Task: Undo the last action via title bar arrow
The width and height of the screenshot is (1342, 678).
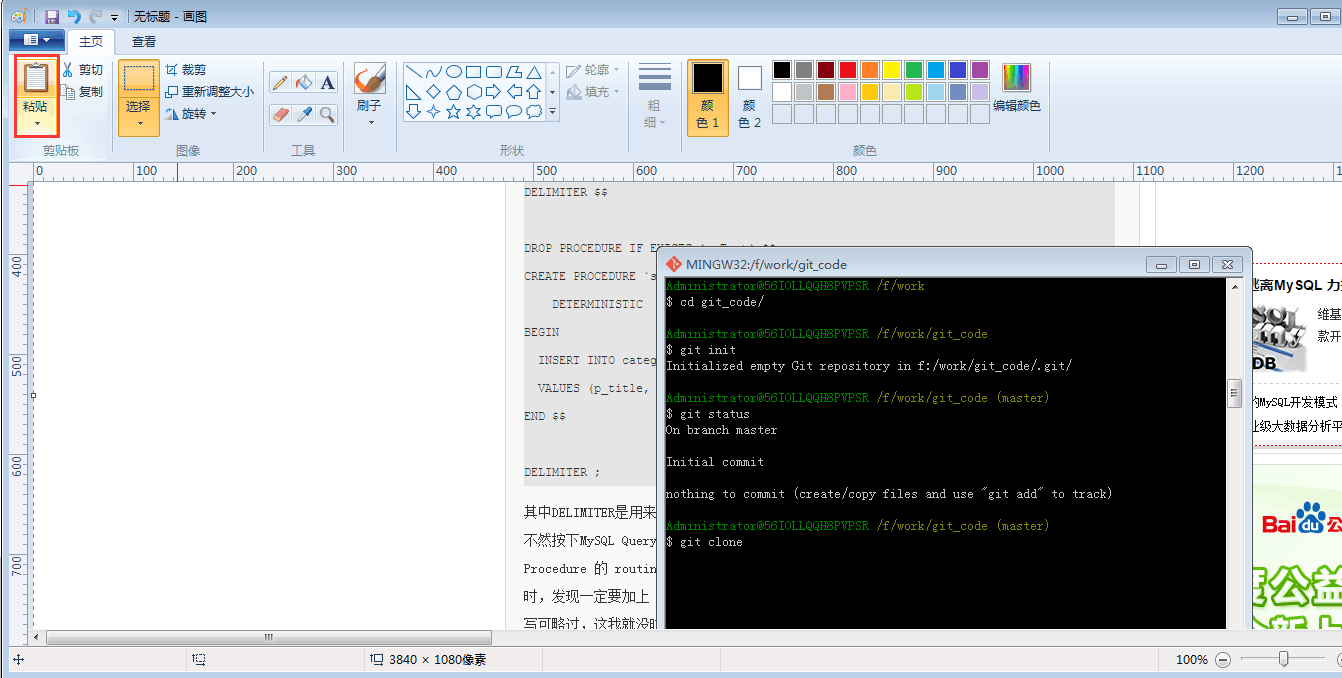Action: 74,16
